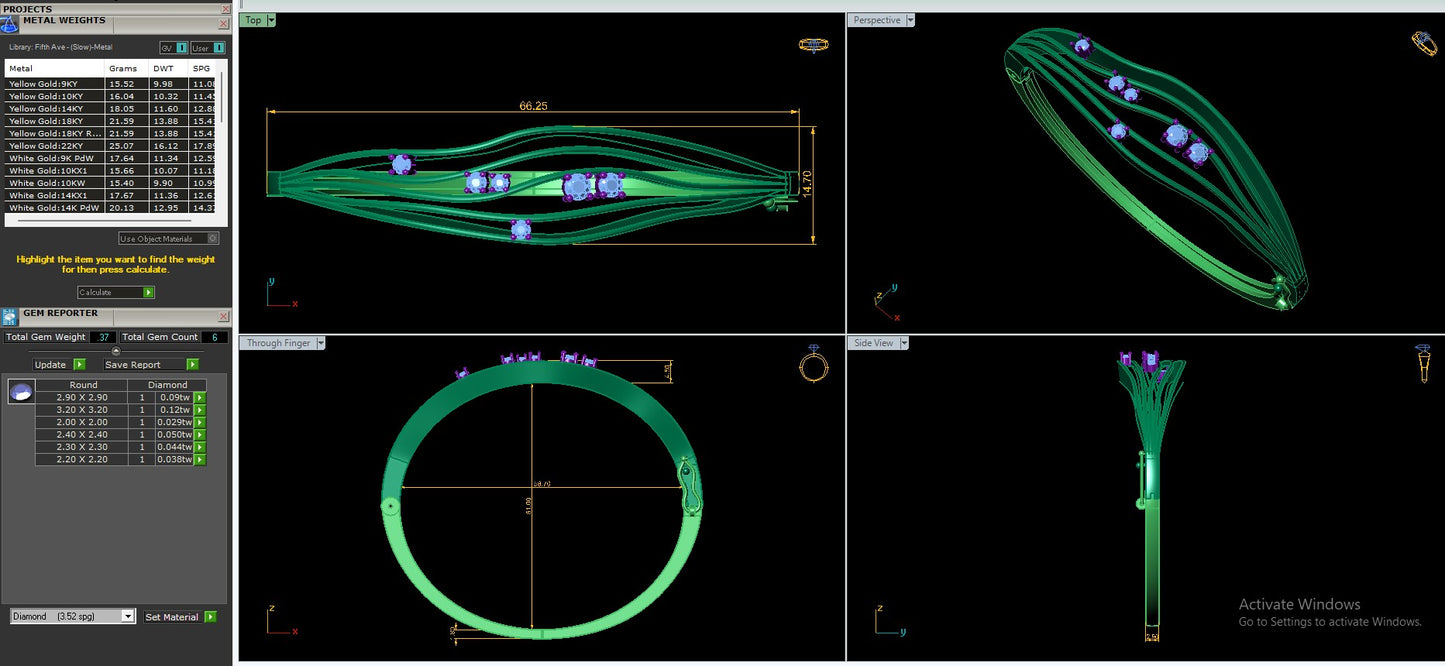Screen dimensions: 1445x666
Task: Open the Side View viewport dropdown arrow
Action: click(x=904, y=343)
